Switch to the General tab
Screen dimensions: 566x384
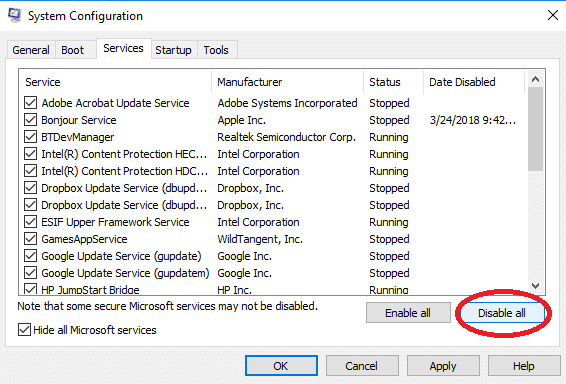(x=31, y=50)
